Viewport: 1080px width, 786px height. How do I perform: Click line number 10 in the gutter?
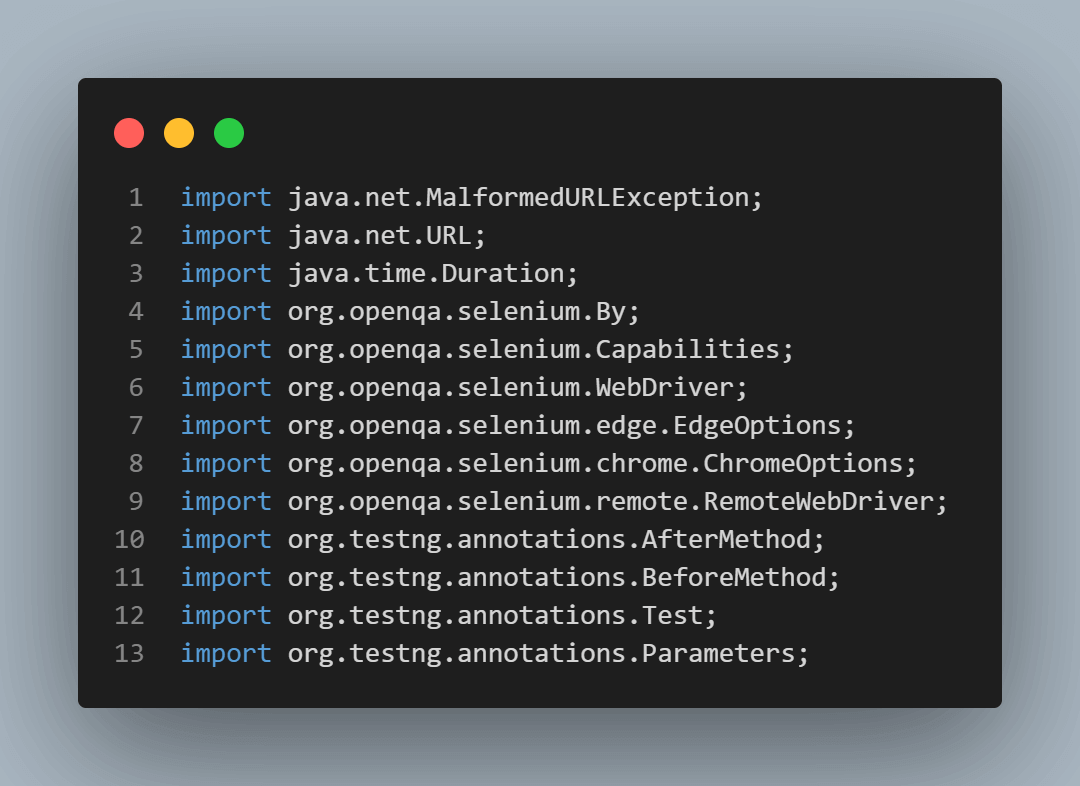pyautogui.click(x=130, y=540)
